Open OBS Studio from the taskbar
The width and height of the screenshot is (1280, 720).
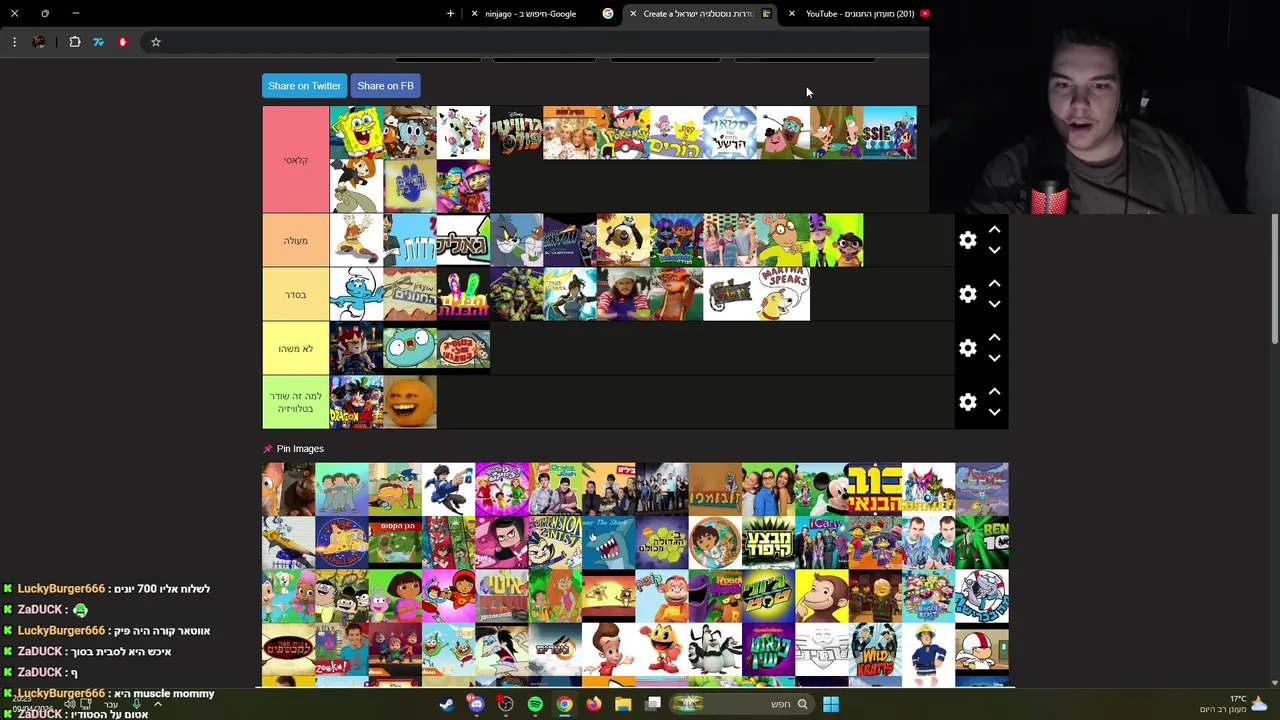(x=506, y=704)
